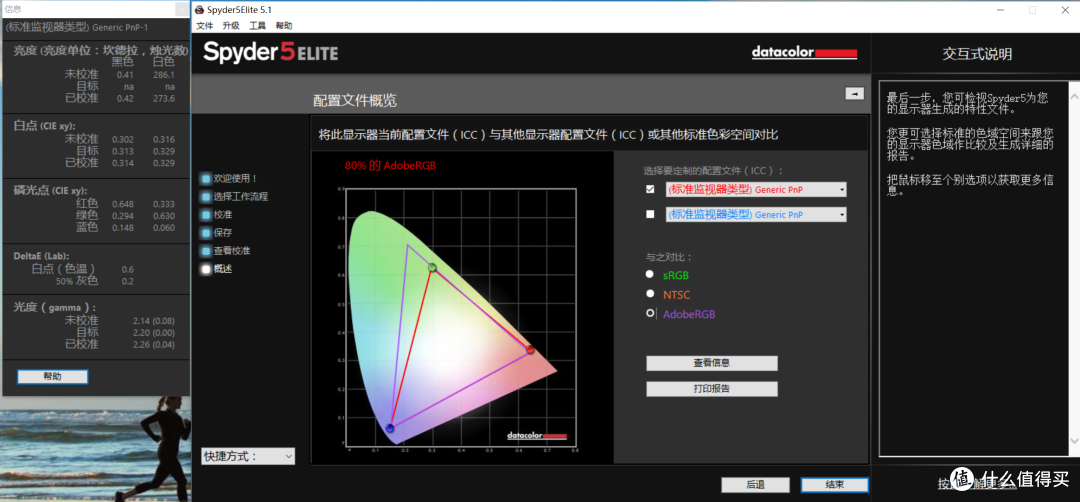Click the 与之对比 label
Screen dimensions: 1080x502
(669, 257)
